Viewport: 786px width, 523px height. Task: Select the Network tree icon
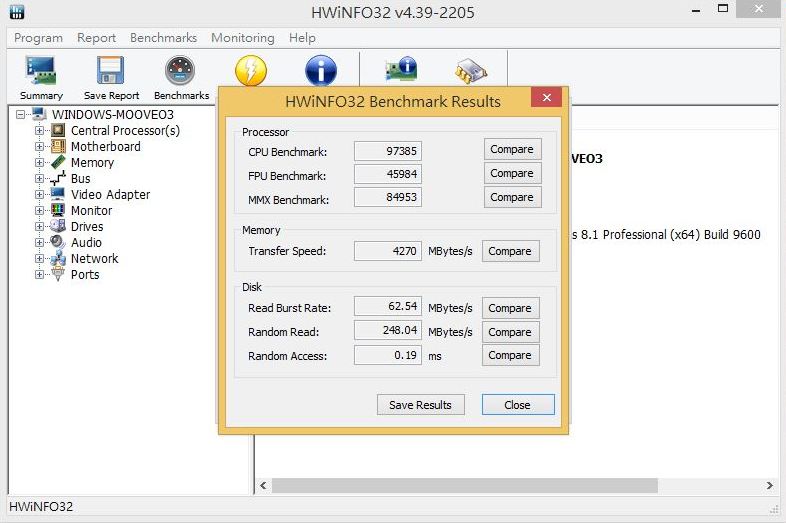58,258
